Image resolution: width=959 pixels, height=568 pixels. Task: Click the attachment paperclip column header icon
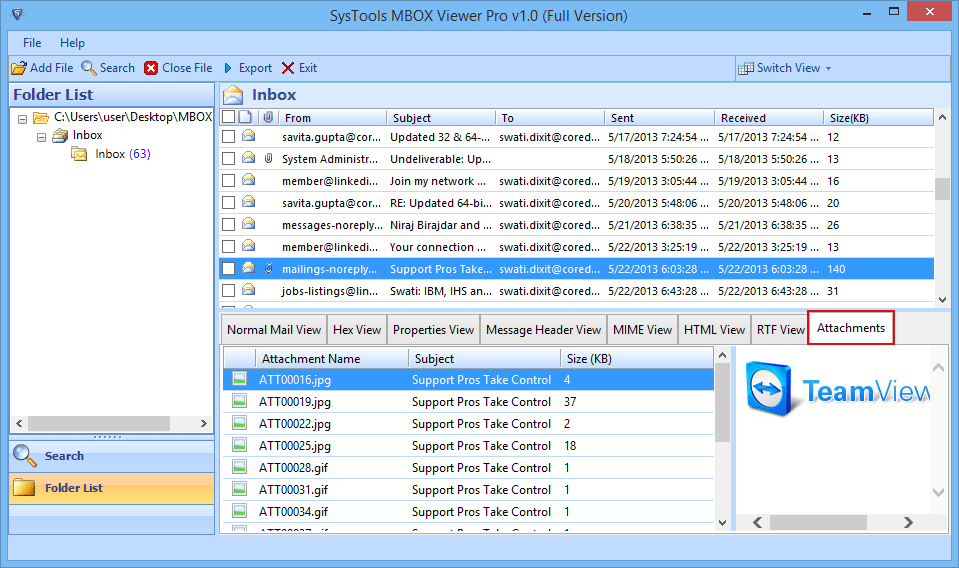[268, 117]
